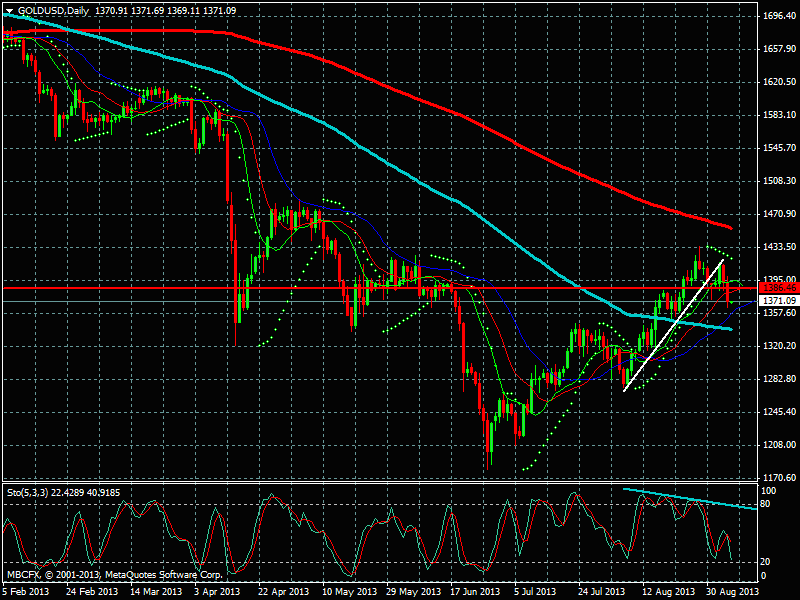The width and height of the screenshot is (800, 600).
Task: Click the stochastic level 80 label
Action: [766, 505]
